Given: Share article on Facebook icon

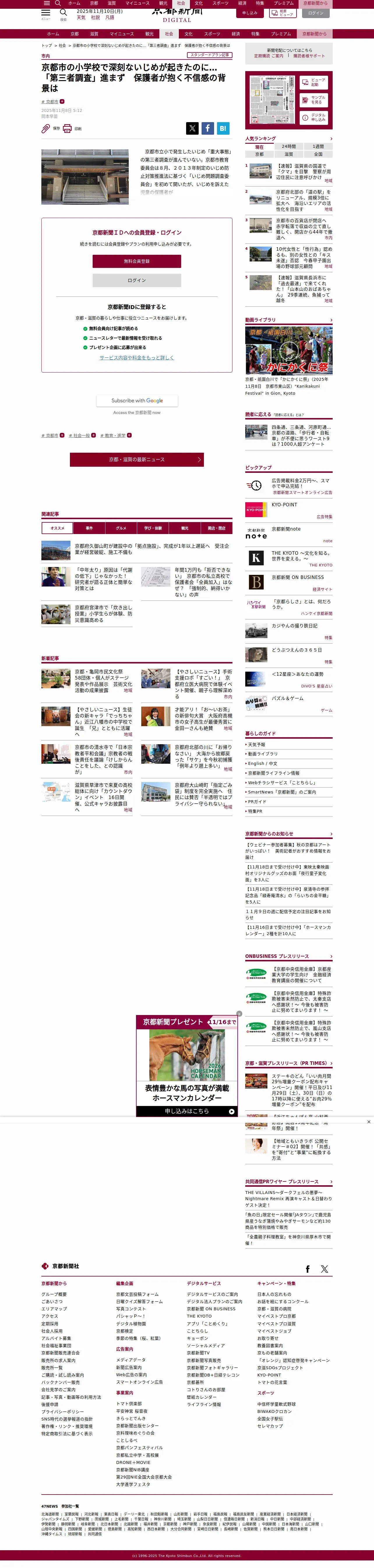Looking at the screenshot, I should [207, 128].
